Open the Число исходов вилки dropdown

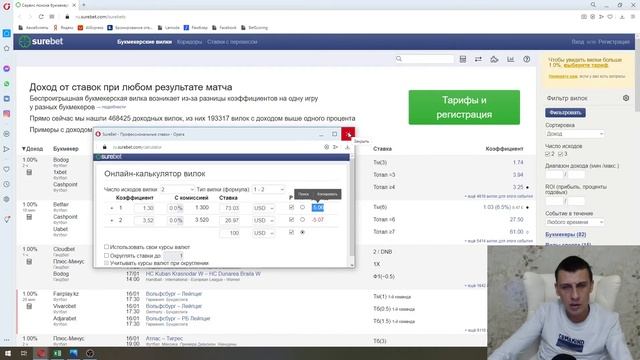click(x=177, y=189)
